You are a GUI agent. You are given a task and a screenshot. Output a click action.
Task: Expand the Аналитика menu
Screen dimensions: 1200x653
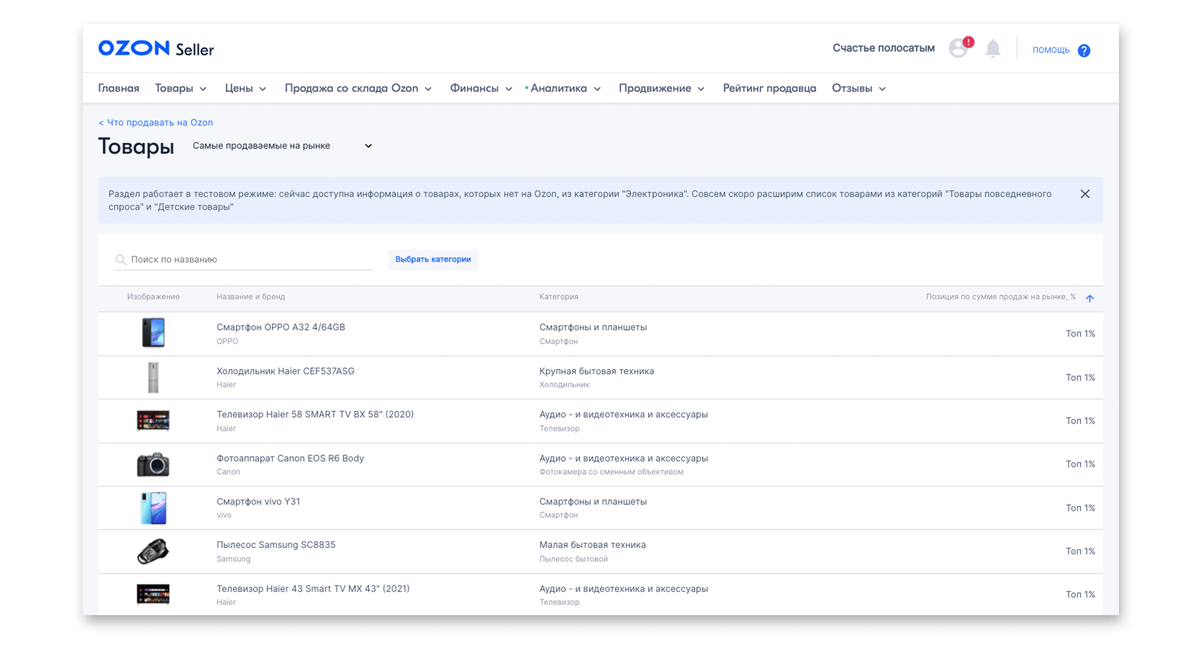coord(565,88)
